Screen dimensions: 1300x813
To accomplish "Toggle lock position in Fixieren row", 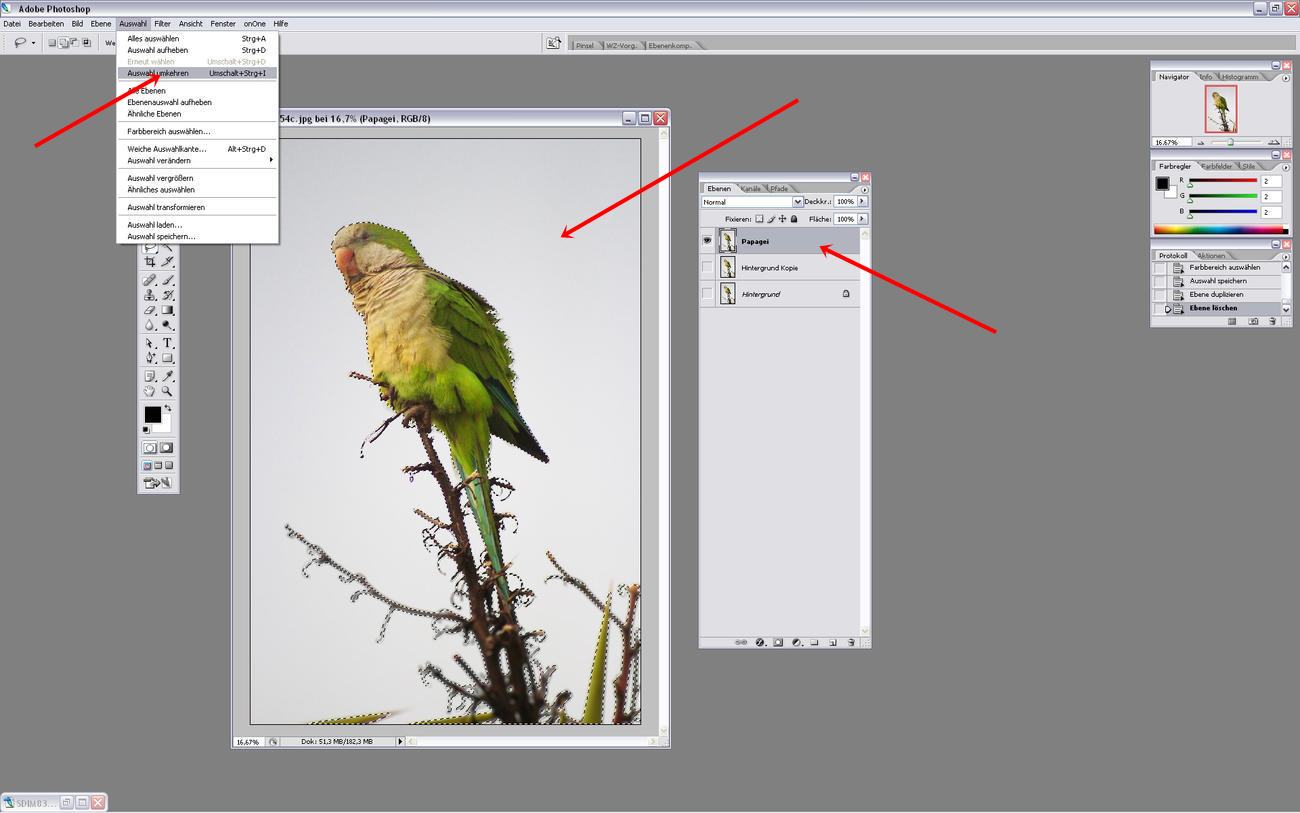I will tap(782, 219).
